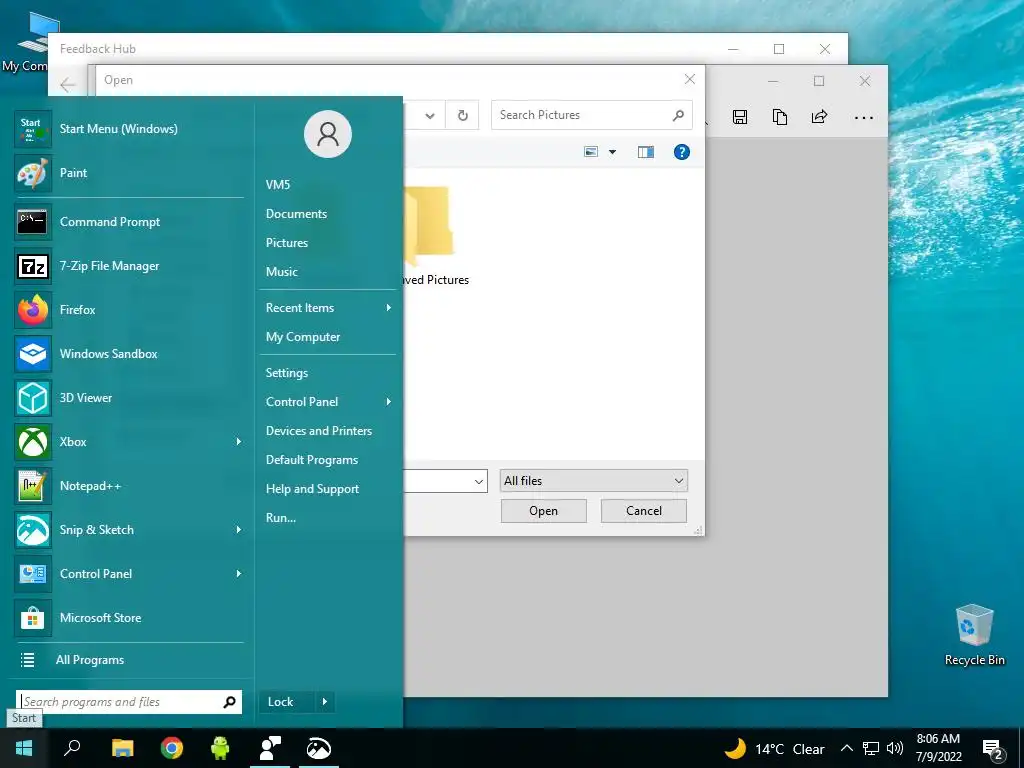Image resolution: width=1024 pixels, height=768 pixels.
Task: Expand the Recent Items submenu
Action: (x=328, y=308)
